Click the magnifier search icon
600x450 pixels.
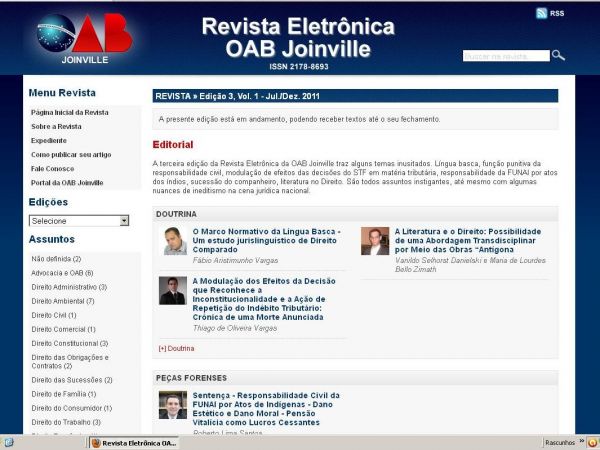(x=558, y=55)
